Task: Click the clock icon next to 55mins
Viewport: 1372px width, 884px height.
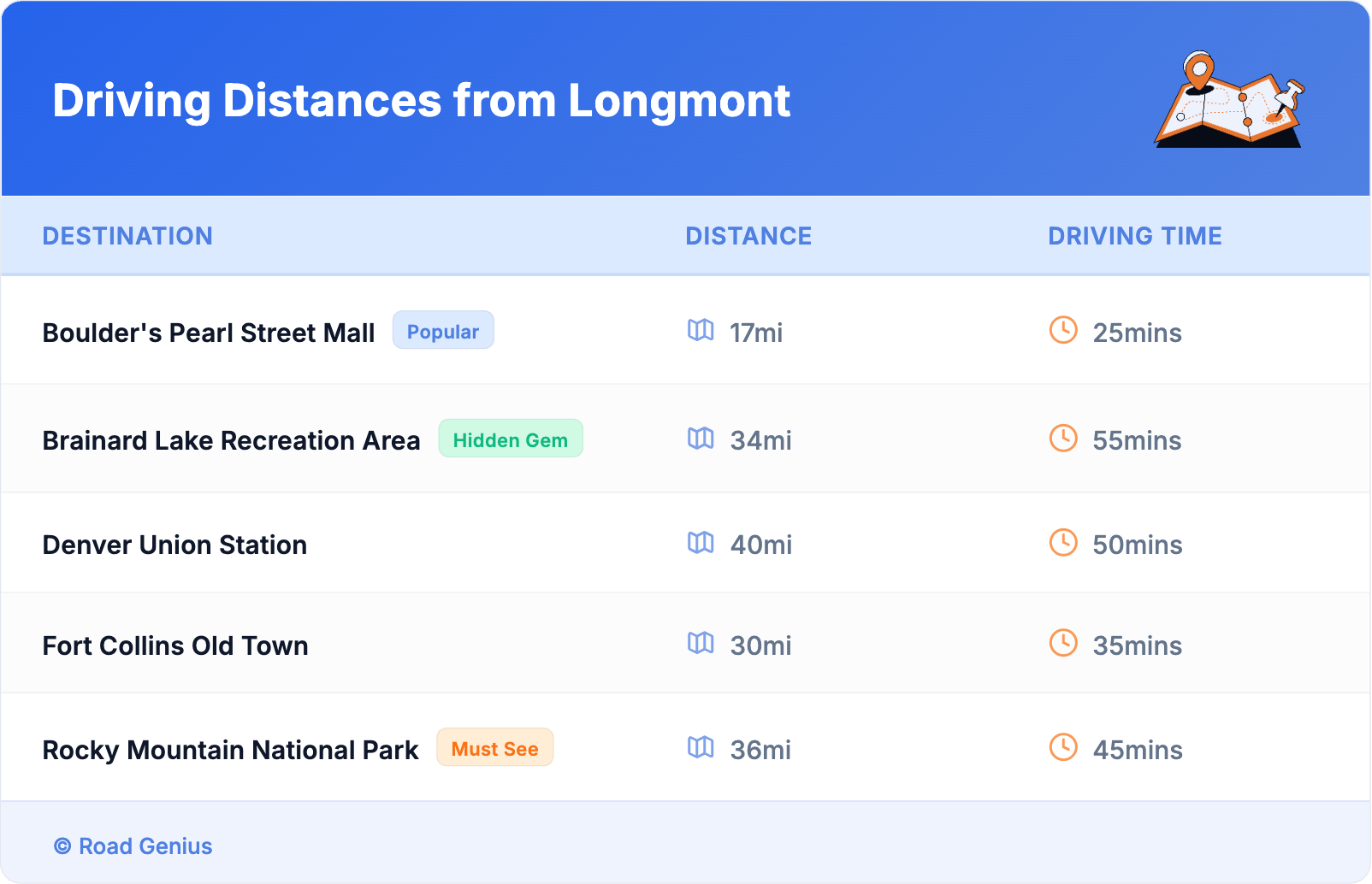Action: click(x=1063, y=439)
